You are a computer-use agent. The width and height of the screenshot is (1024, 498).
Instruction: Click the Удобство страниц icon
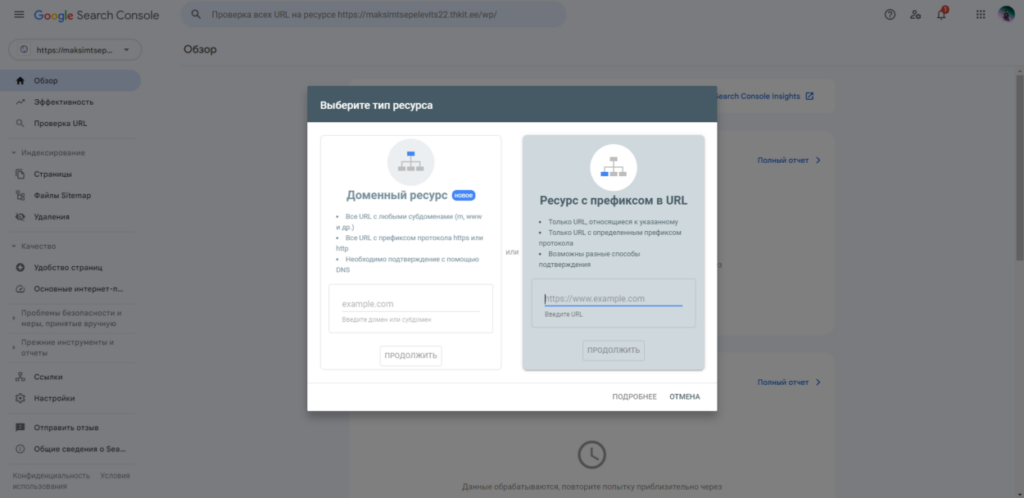[x=20, y=268]
